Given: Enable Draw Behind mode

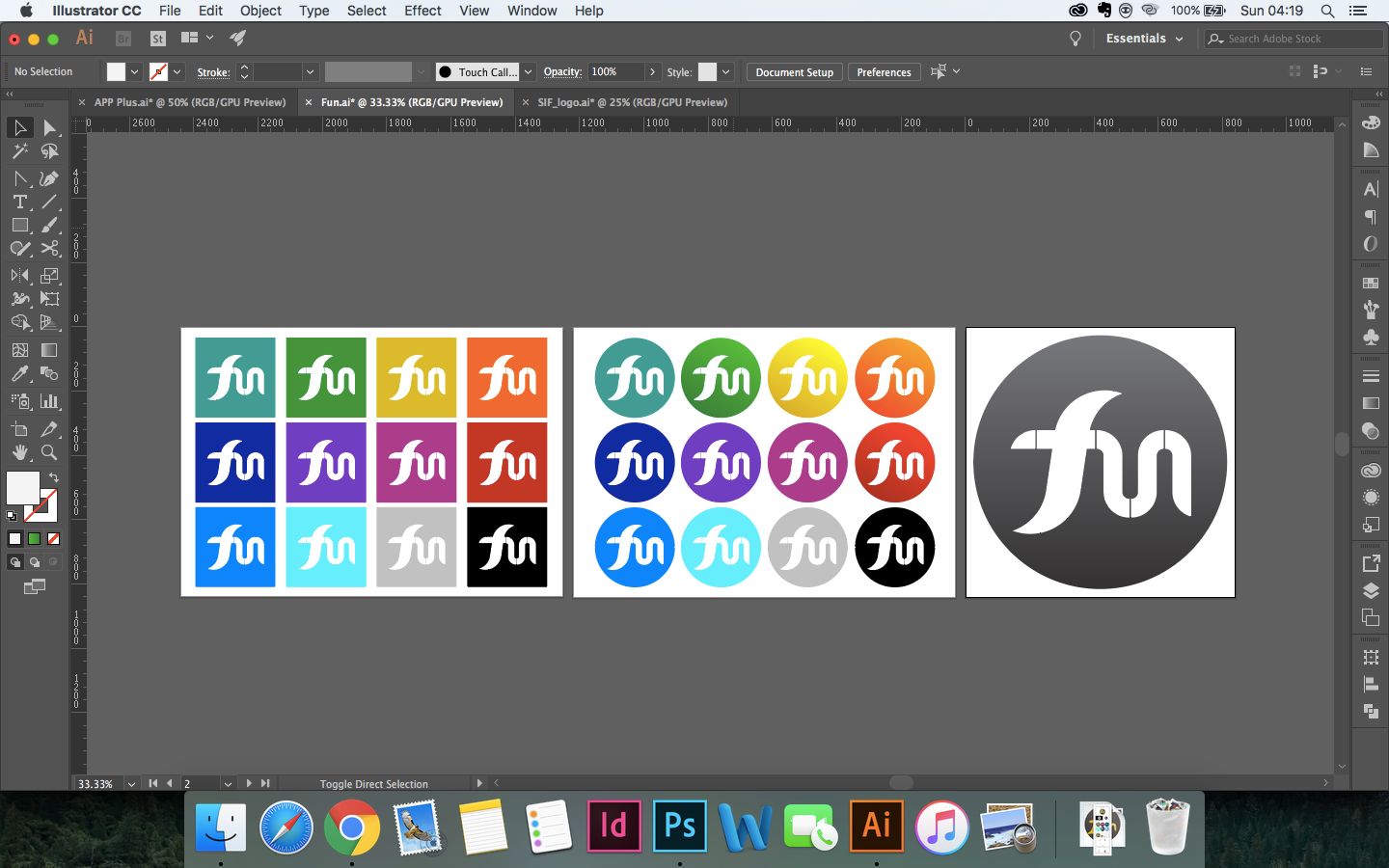Looking at the screenshot, I should click(34, 562).
